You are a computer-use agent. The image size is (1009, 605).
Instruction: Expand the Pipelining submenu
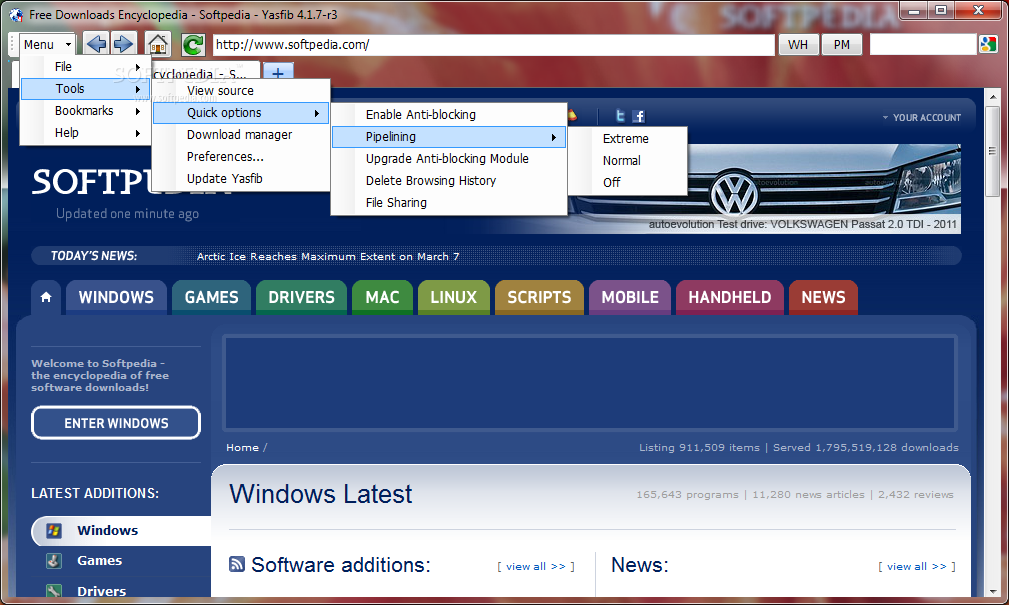point(449,136)
